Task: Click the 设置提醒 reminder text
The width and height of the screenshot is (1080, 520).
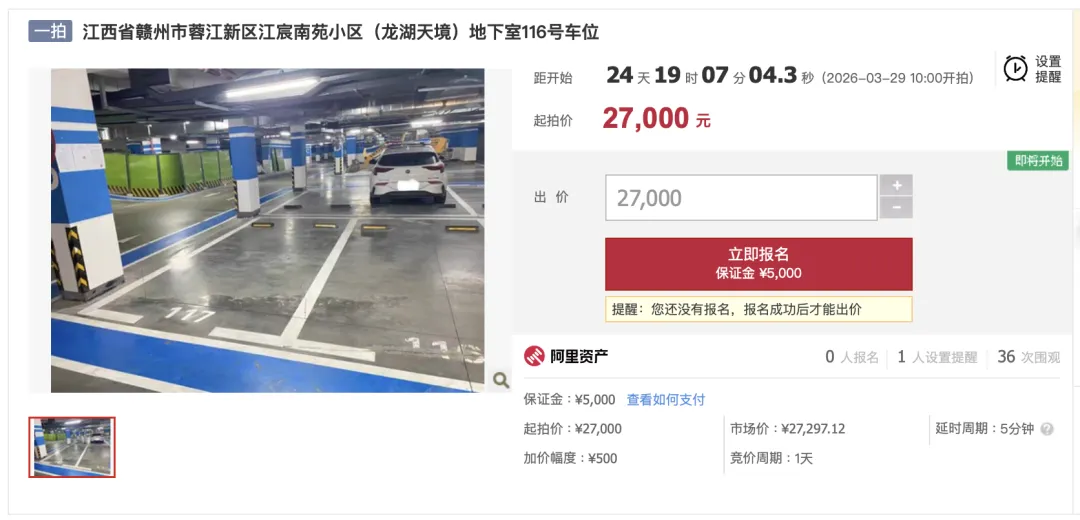Action: tap(1048, 69)
